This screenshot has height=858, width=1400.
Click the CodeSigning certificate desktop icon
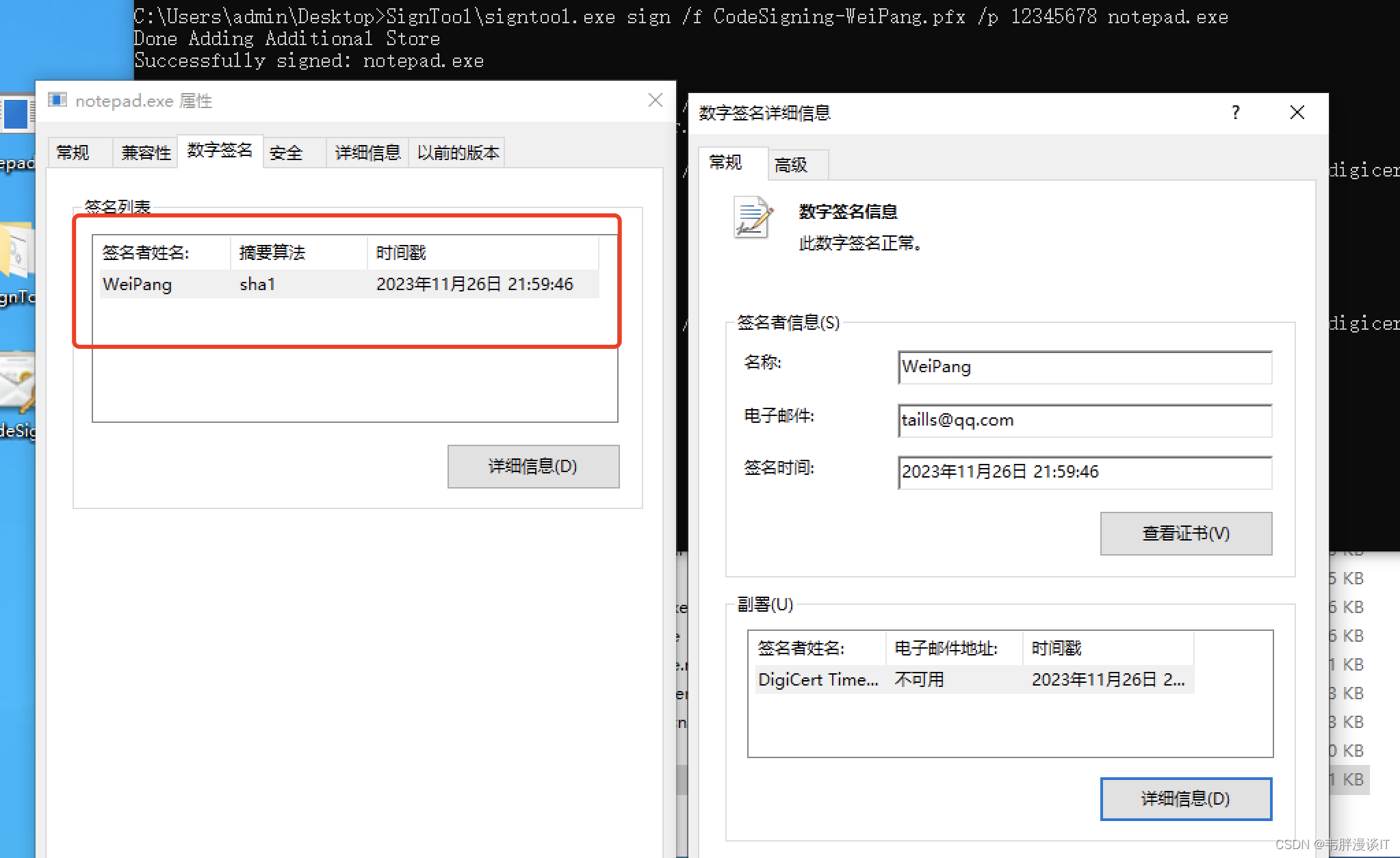pos(17,397)
